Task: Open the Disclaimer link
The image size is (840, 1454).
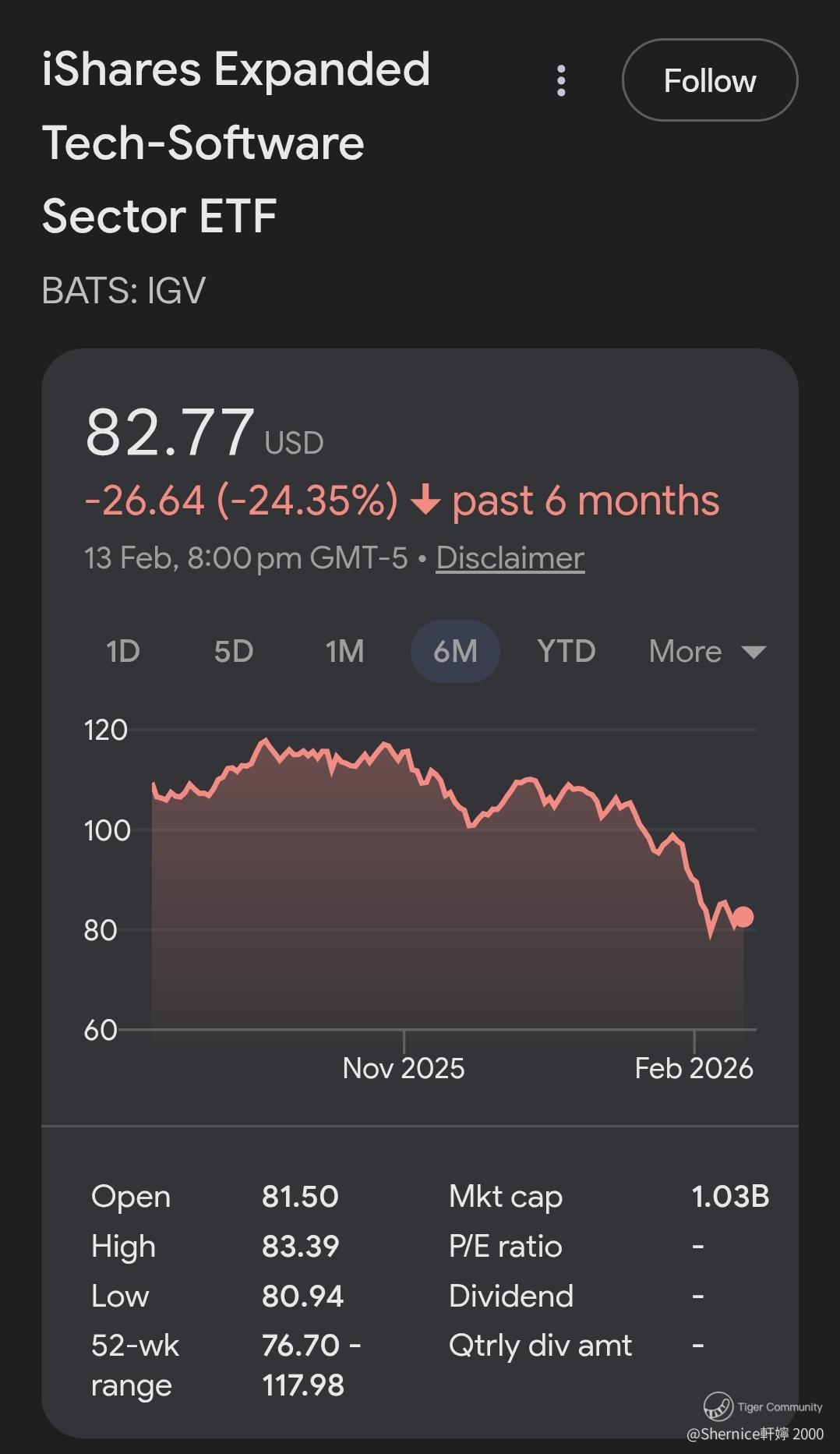Action: pyautogui.click(x=510, y=557)
